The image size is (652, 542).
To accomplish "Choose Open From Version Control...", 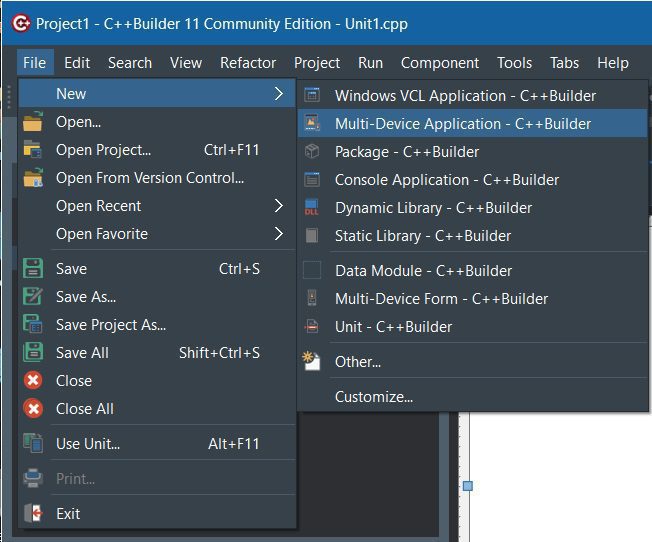I will click(x=158, y=178).
